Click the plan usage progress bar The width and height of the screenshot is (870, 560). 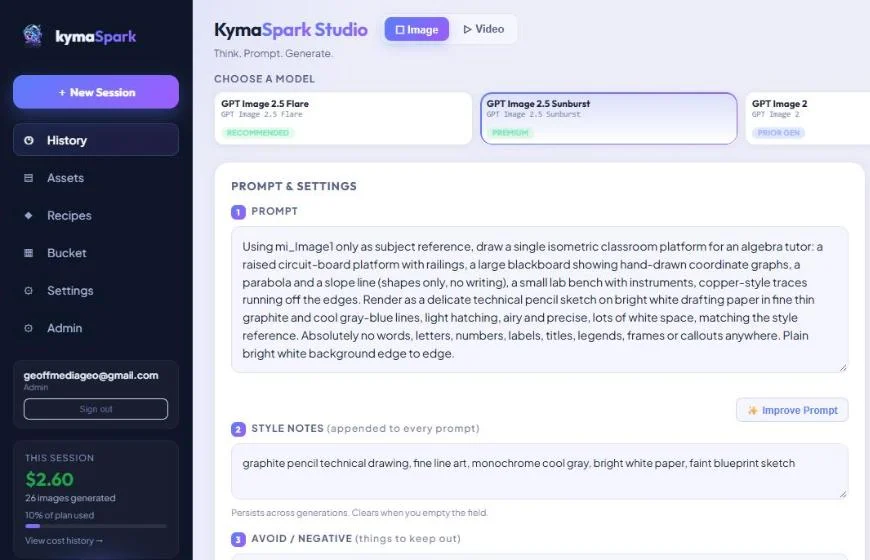pyautogui.click(x=96, y=526)
